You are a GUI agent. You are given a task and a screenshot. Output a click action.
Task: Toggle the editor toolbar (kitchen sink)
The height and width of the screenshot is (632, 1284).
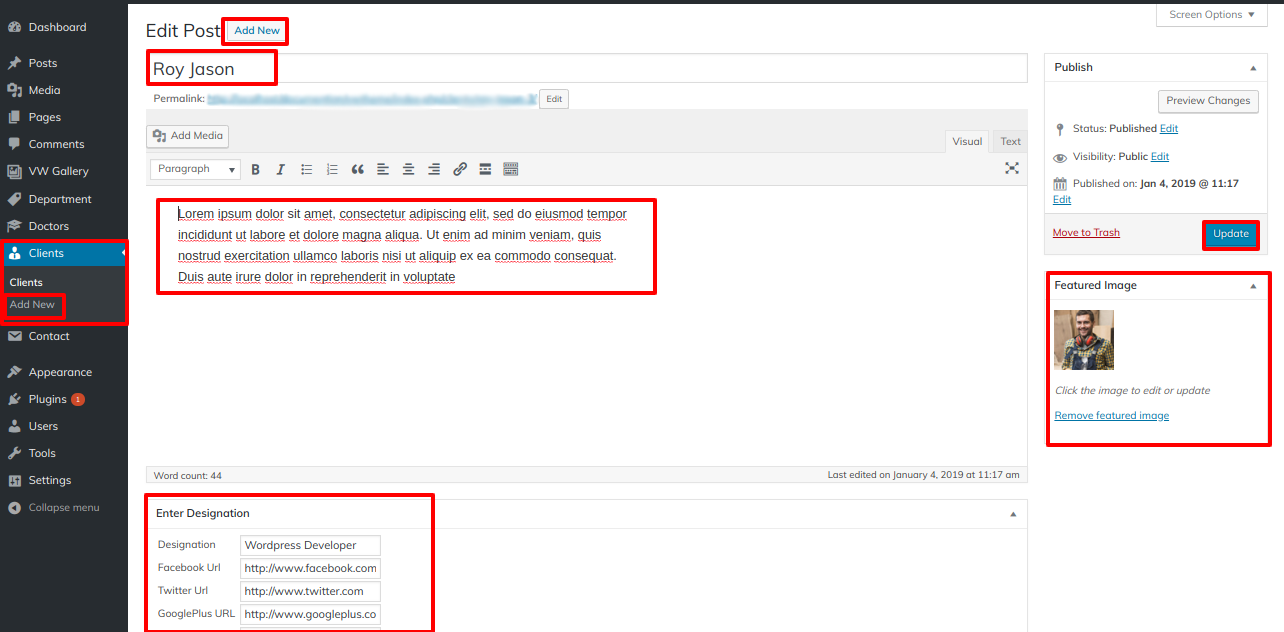pyautogui.click(x=510, y=170)
